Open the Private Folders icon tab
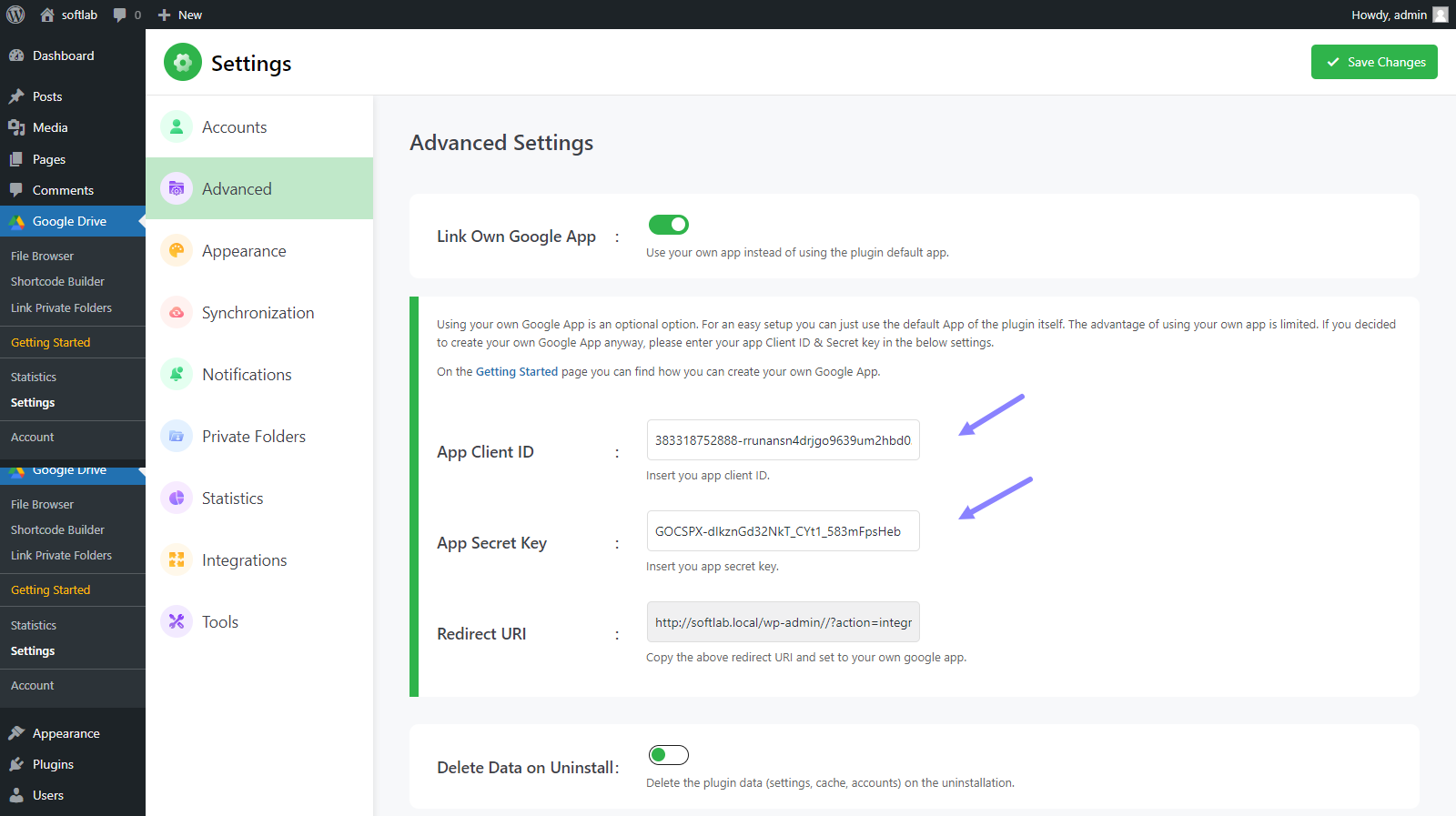The height and width of the screenshot is (816, 1456). tap(177, 436)
